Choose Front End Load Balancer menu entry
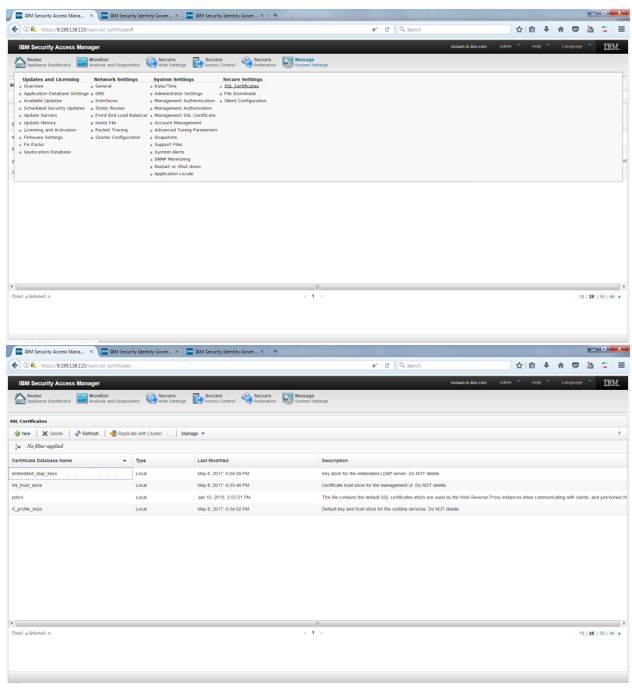 [x=122, y=115]
